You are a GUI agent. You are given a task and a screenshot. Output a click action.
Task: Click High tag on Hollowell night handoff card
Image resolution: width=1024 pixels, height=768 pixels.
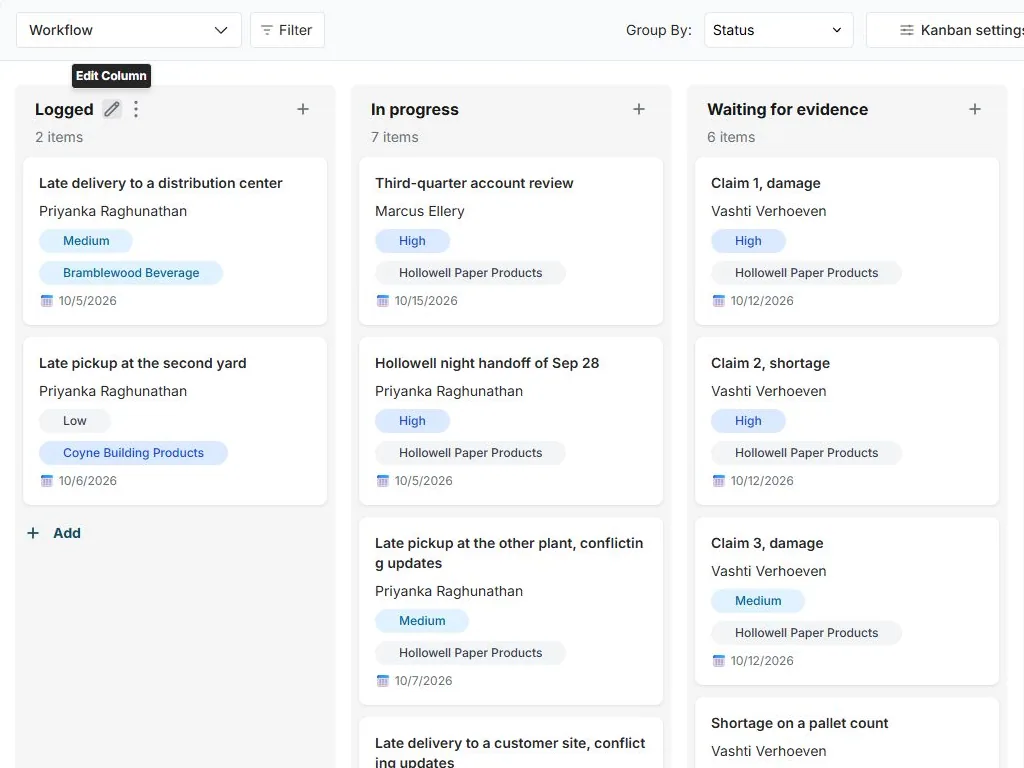point(412,421)
